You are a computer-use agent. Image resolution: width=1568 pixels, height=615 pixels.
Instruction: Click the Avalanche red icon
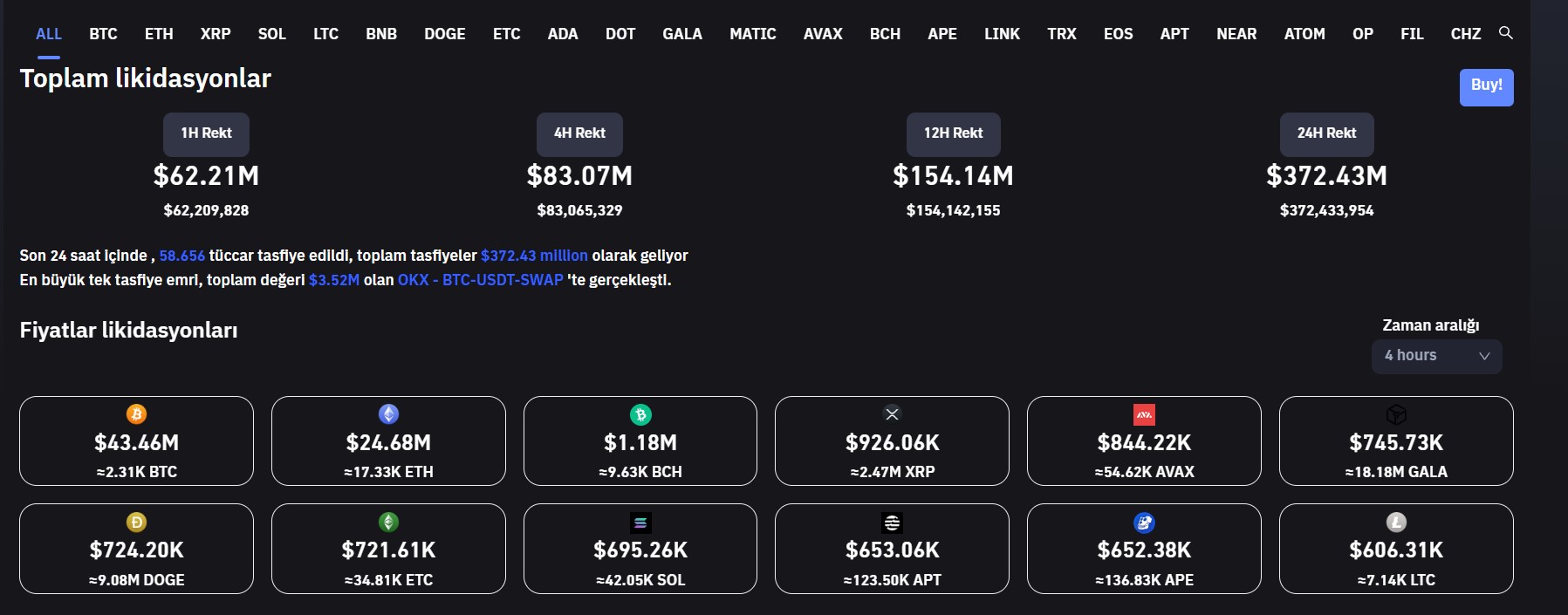[x=1144, y=414]
